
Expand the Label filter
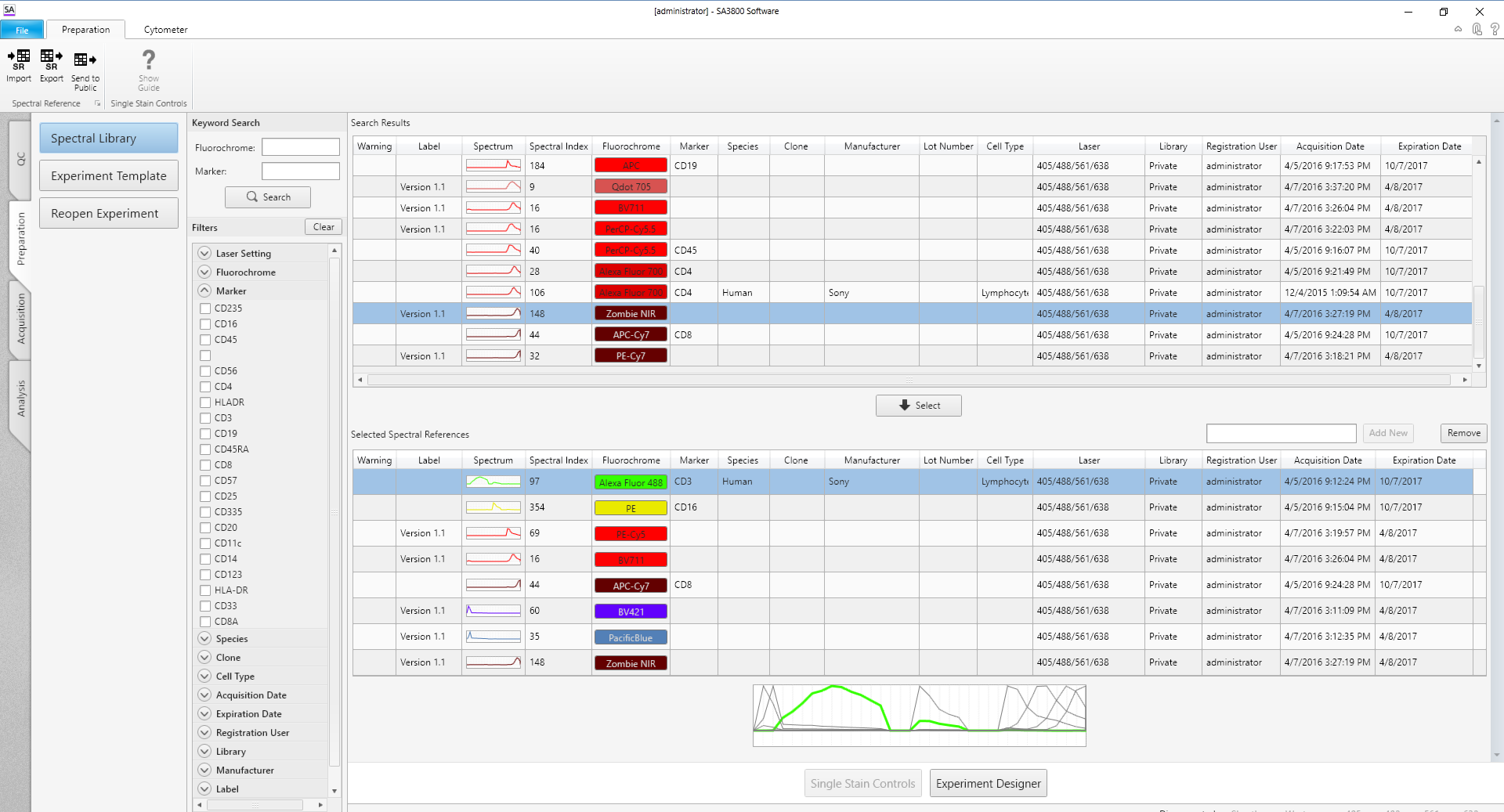[204, 789]
